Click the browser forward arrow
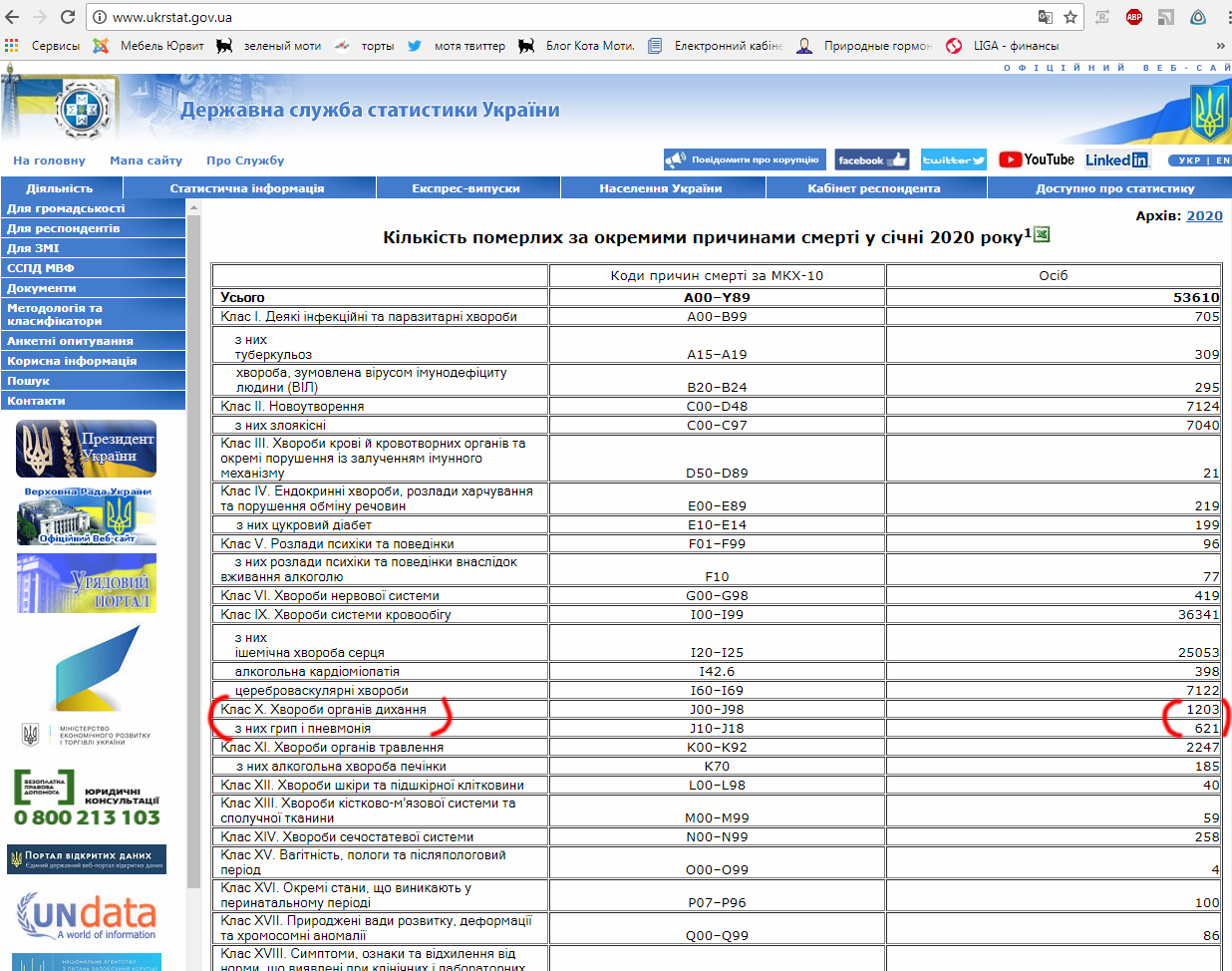 [x=40, y=17]
